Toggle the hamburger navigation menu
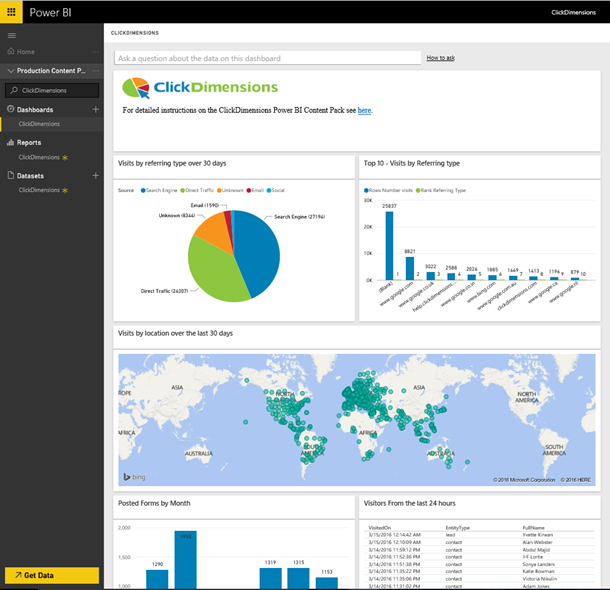Image resolution: width=610 pixels, height=590 pixels. pos(12,35)
